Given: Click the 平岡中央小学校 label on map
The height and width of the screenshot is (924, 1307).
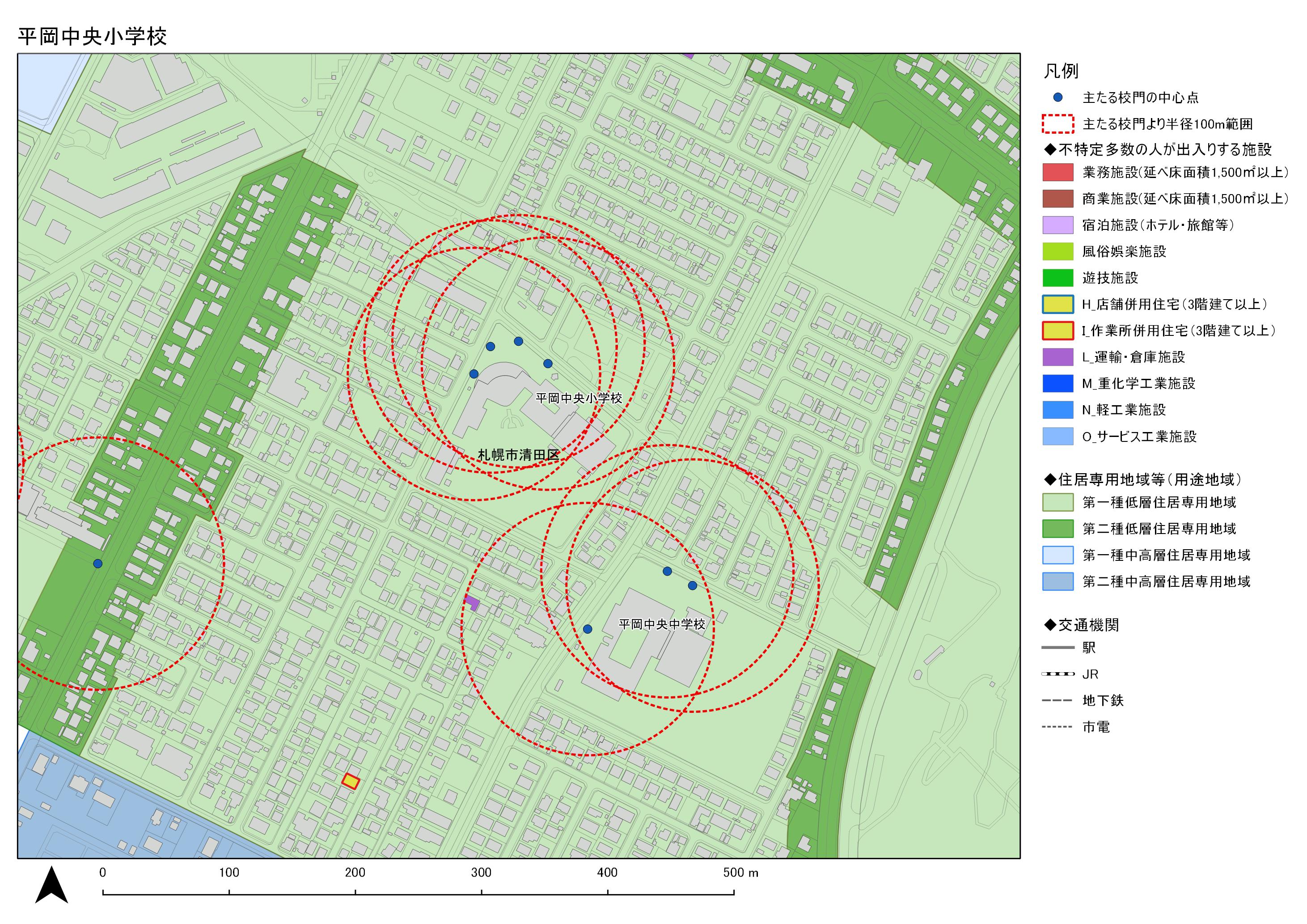Looking at the screenshot, I should tap(579, 398).
